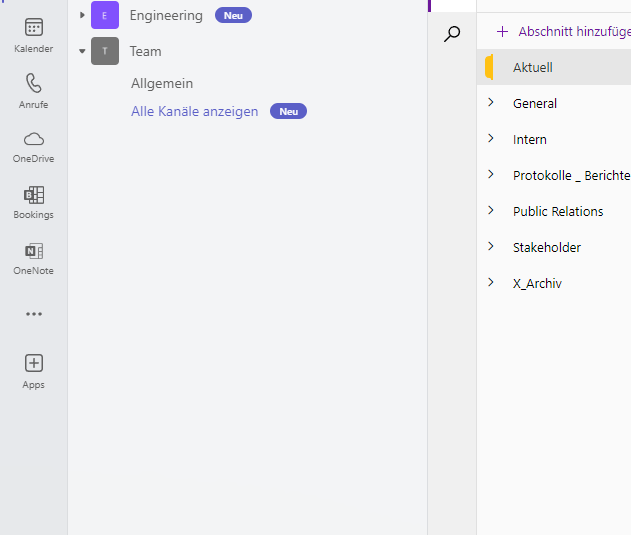Select the Engineering team avatar
This screenshot has width=631, height=535.
105,15
